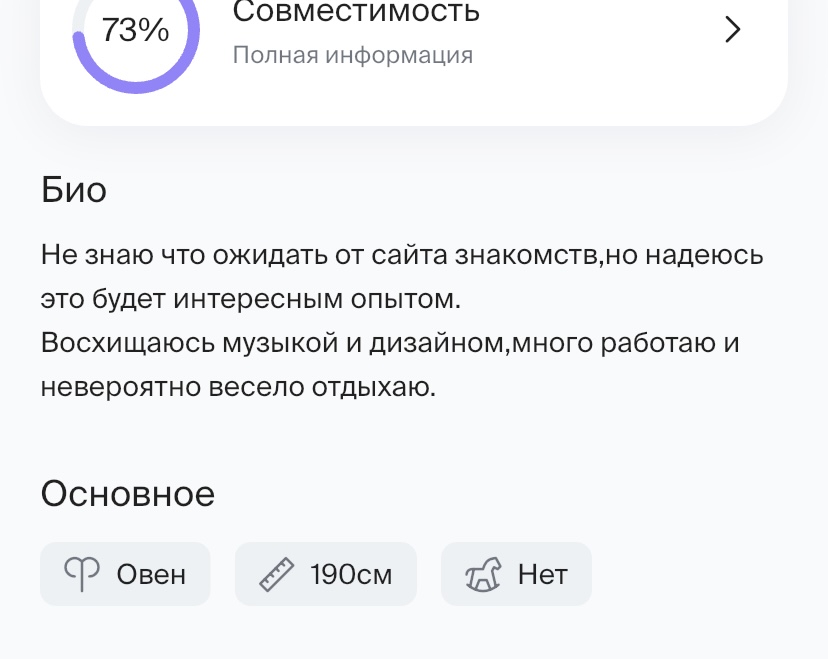Screen dimensions: 828x659
Task: Open compatibility details via the right chevron arrow
Action: (x=732, y=29)
